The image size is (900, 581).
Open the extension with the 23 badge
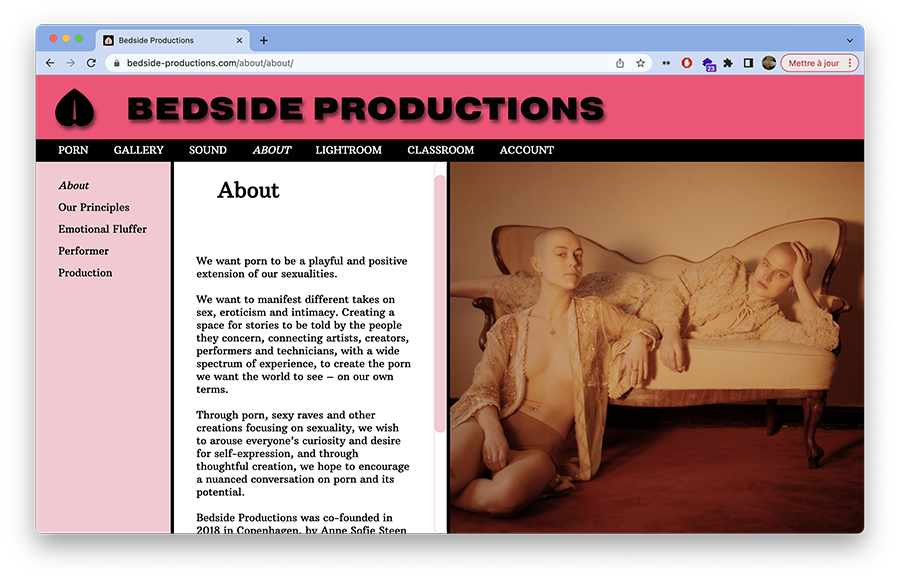tap(708, 64)
